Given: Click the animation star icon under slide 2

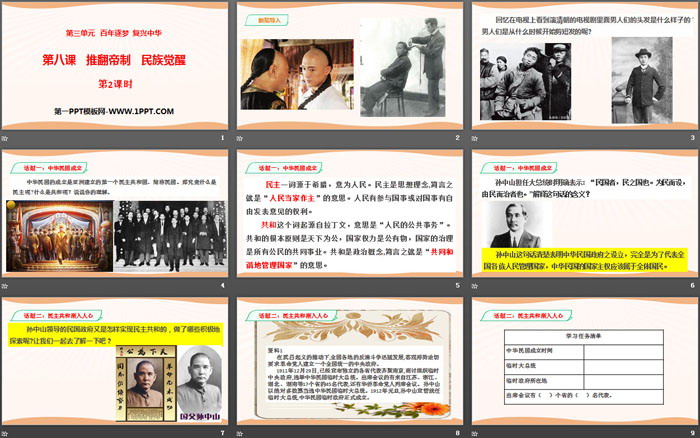Looking at the screenshot, I should point(240,138).
